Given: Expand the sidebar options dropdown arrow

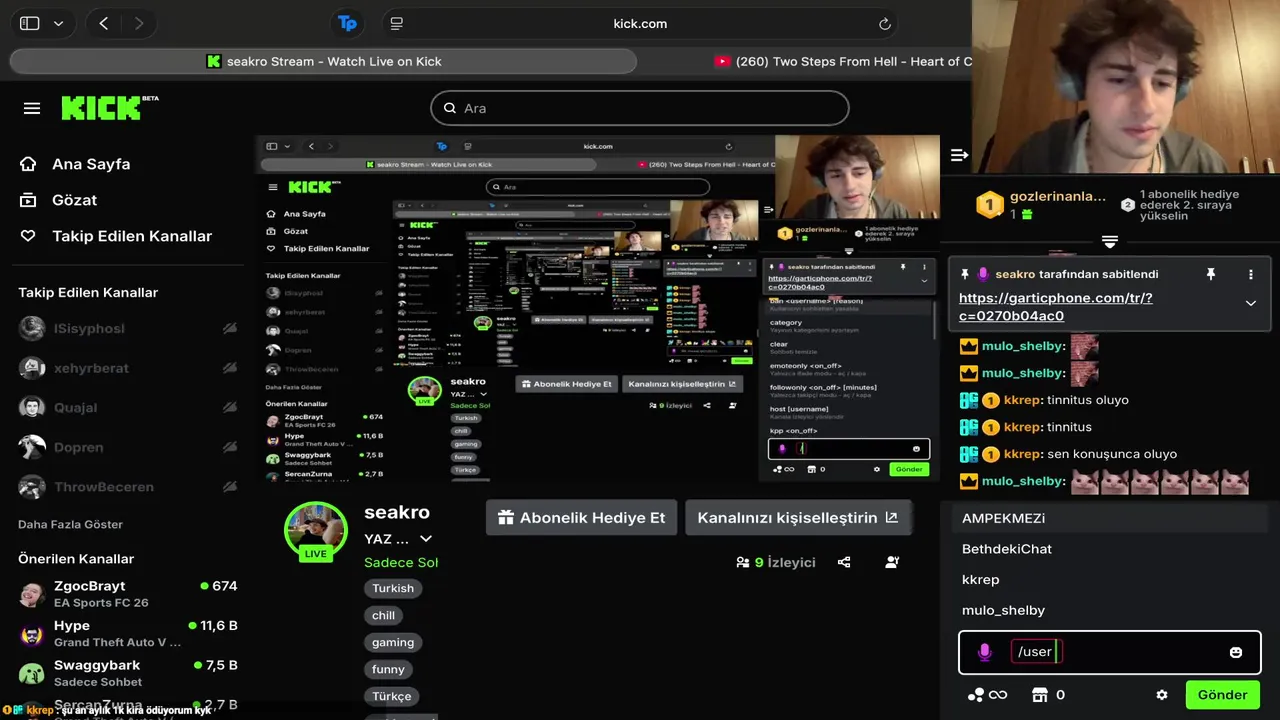Looking at the screenshot, I should (58, 24).
